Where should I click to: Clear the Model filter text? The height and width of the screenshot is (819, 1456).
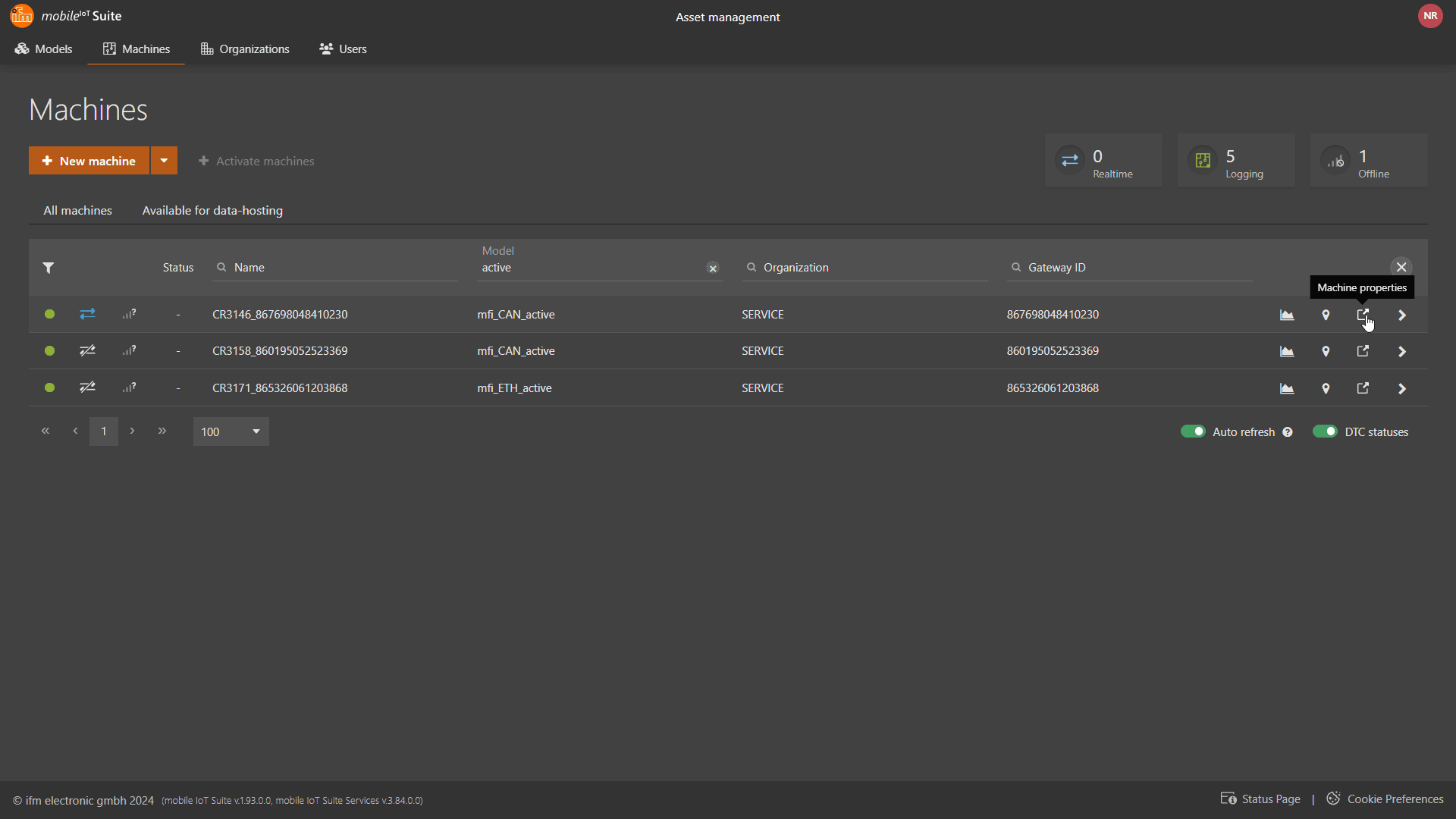[713, 268]
